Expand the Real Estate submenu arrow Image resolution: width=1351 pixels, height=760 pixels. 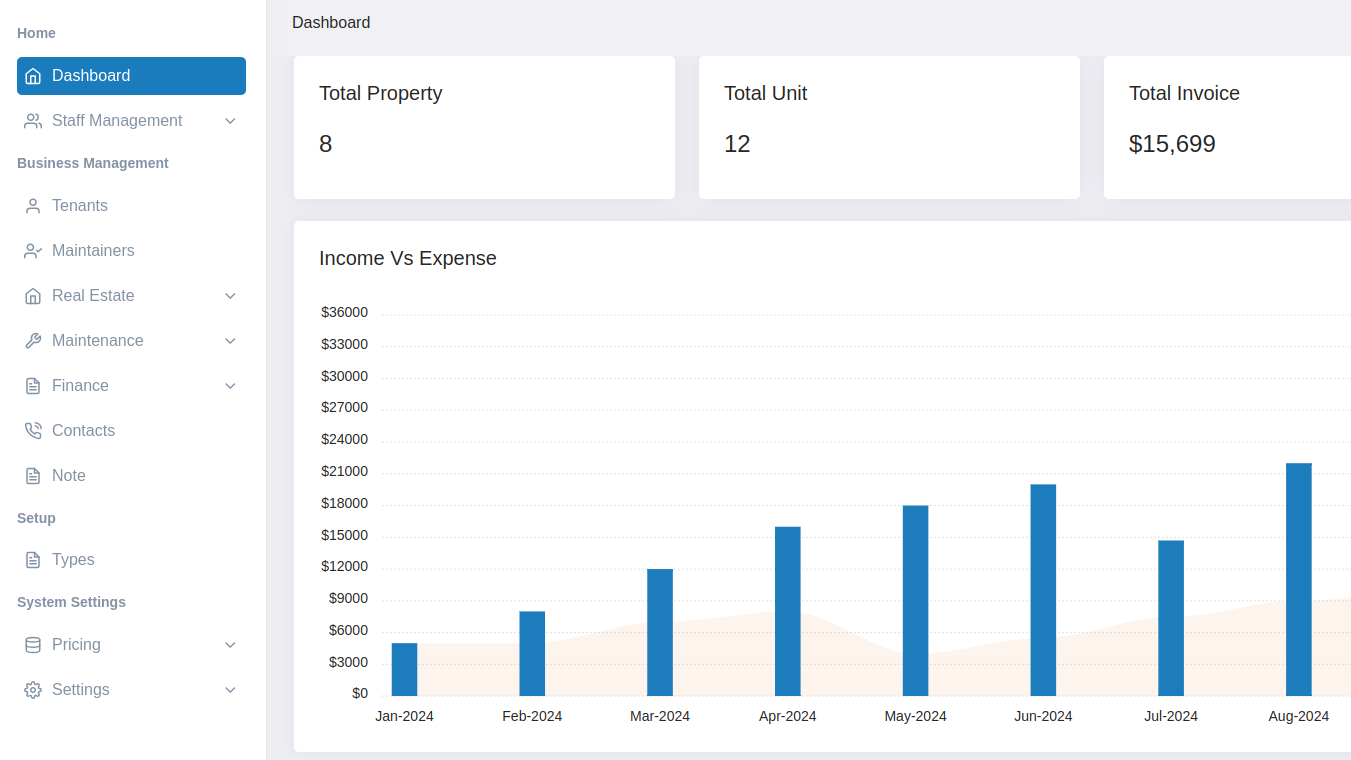pyautogui.click(x=230, y=296)
